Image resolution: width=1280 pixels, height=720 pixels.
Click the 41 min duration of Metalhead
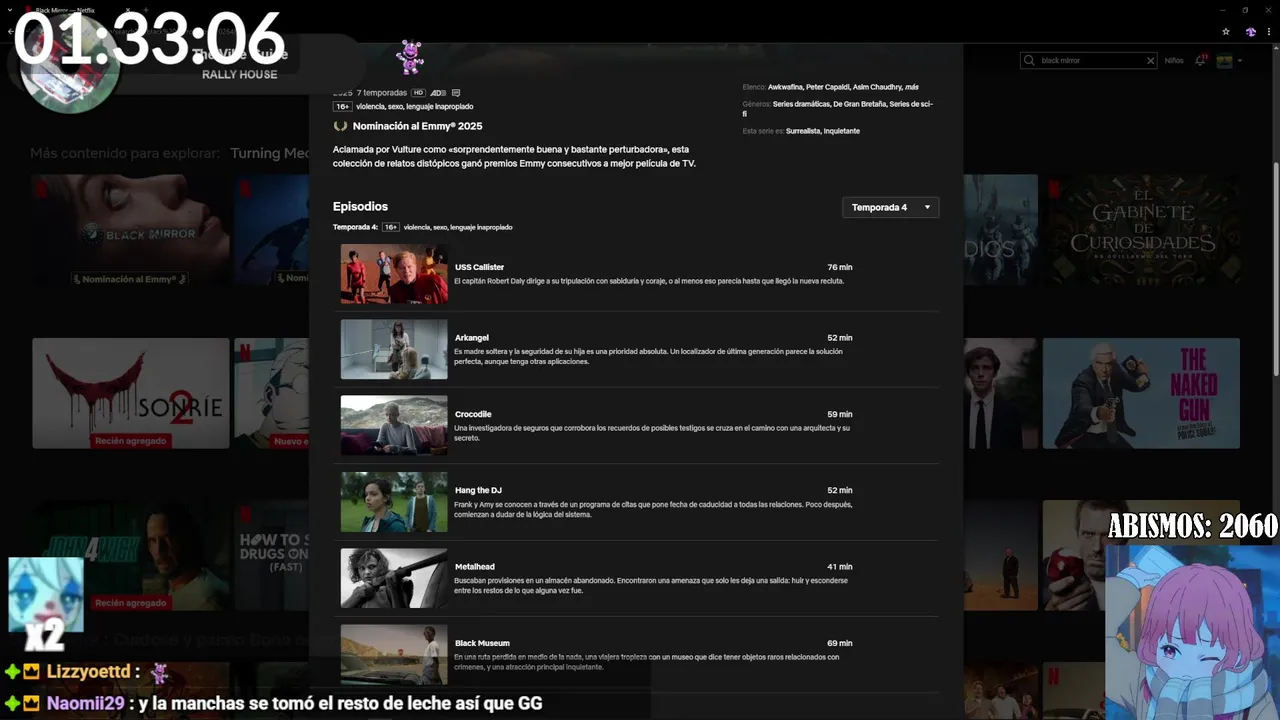[x=840, y=567]
